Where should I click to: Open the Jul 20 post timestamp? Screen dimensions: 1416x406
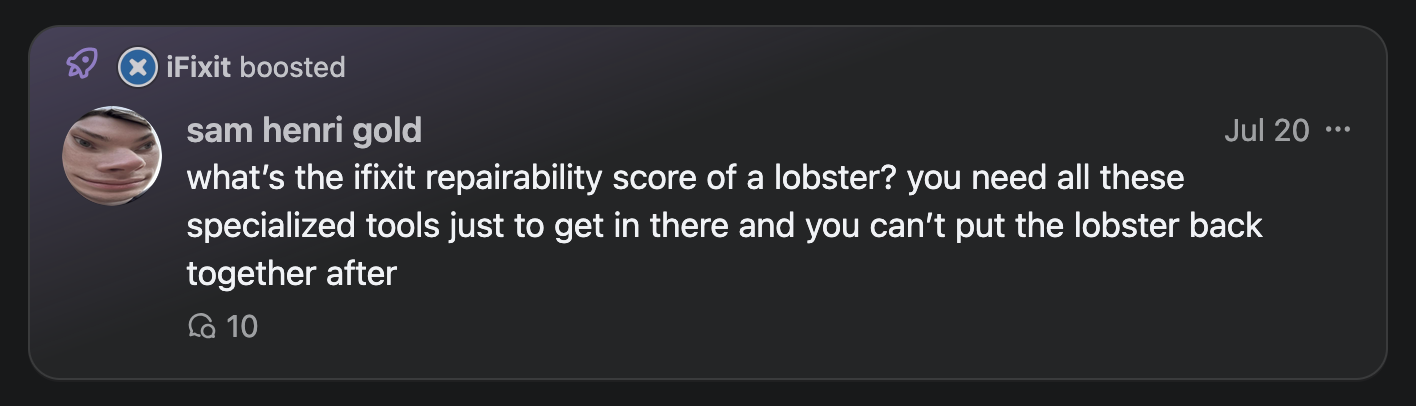[1266, 130]
